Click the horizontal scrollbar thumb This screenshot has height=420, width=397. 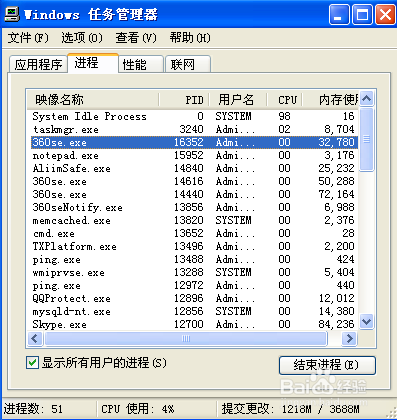tap(186, 339)
